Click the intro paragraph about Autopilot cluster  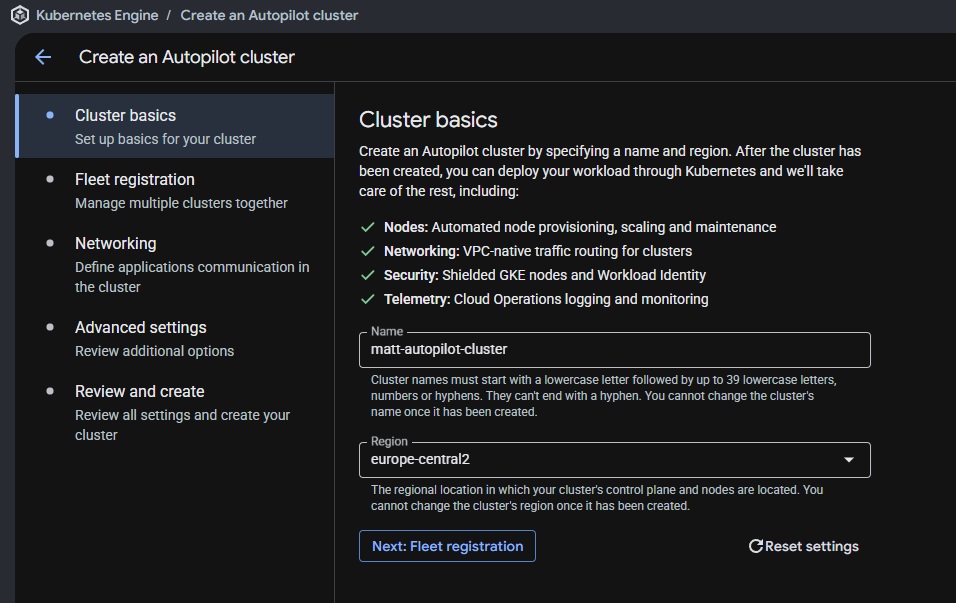tap(610, 171)
